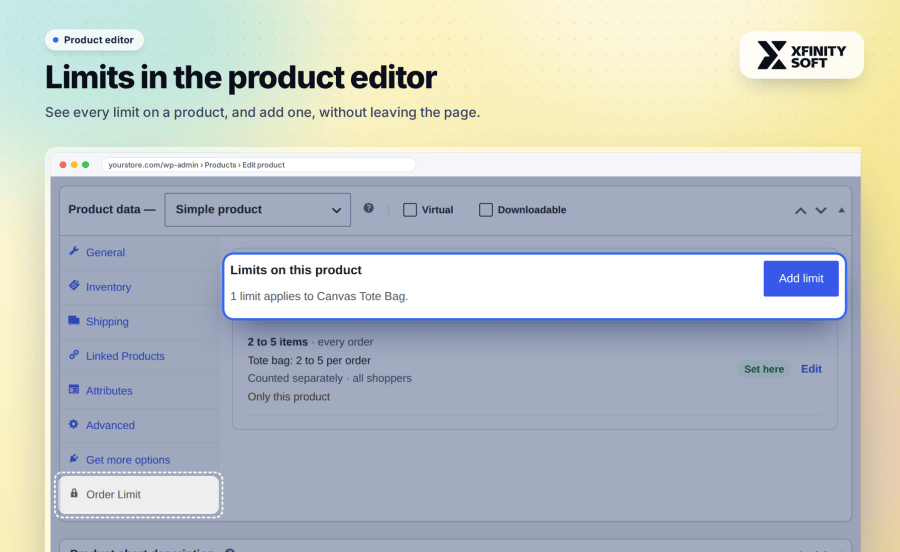
Task: Click Edit on the tote bag limit
Action: click(x=811, y=369)
